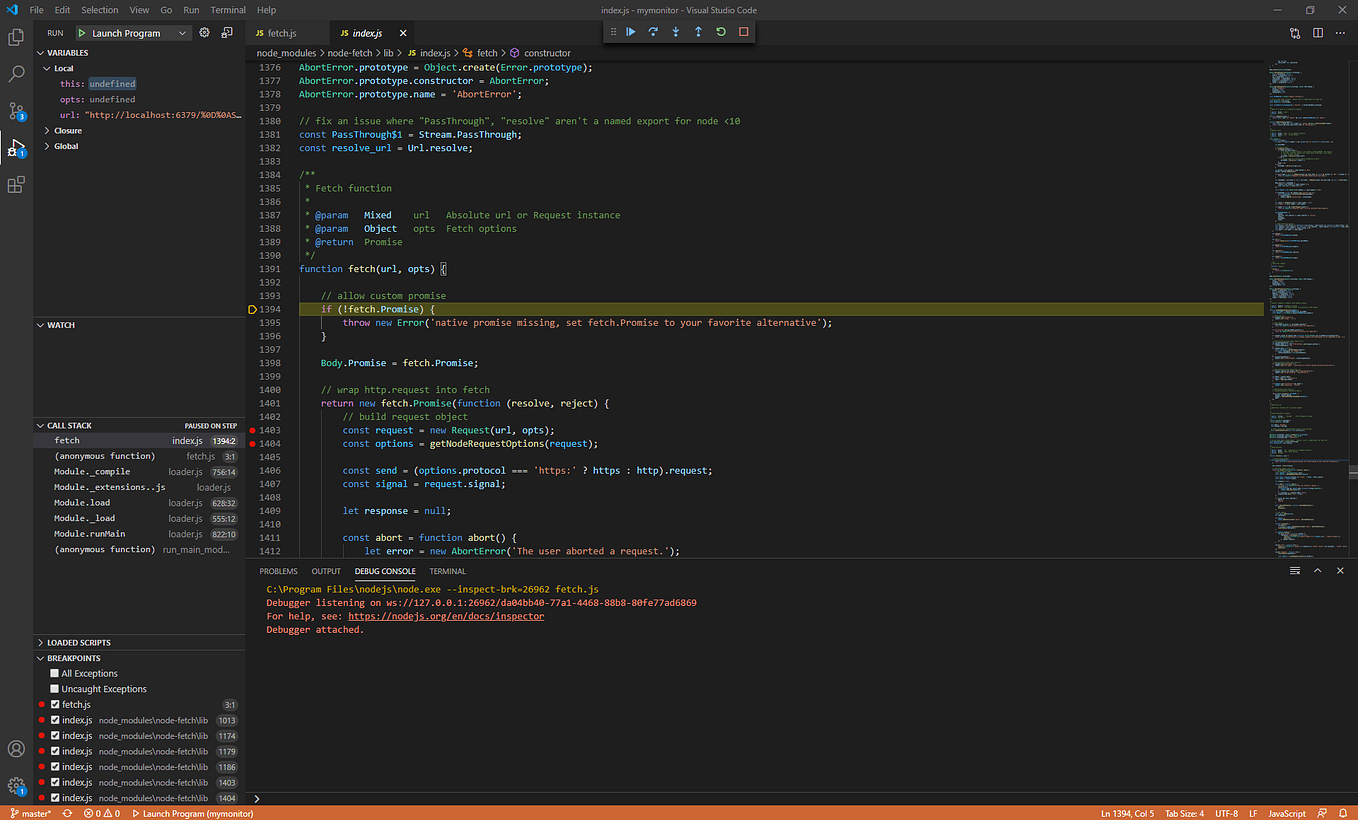Open the nodejs.org inspector docs link
Viewport: 1358px width, 820px height.
pos(446,617)
